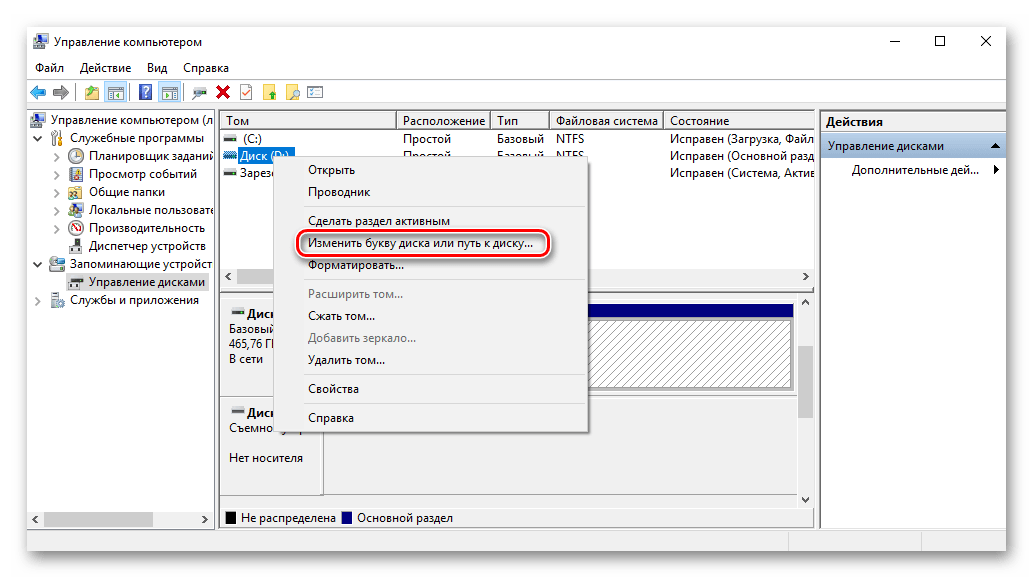Click the hatched disk partition block
This screenshot has height=578, width=1033.
[x=690, y=354]
